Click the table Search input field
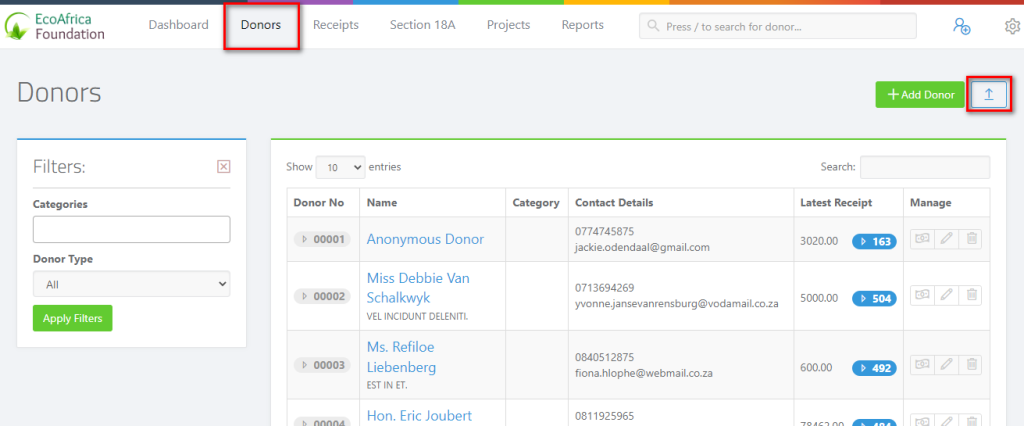Screen dimensions: 1024x426 pos(925,167)
